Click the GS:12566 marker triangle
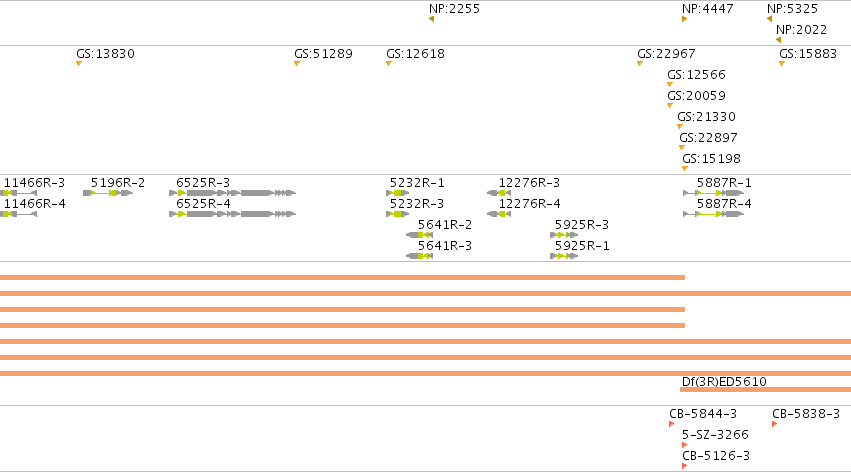The width and height of the screenshot is (851, 472). pos(670,85)
